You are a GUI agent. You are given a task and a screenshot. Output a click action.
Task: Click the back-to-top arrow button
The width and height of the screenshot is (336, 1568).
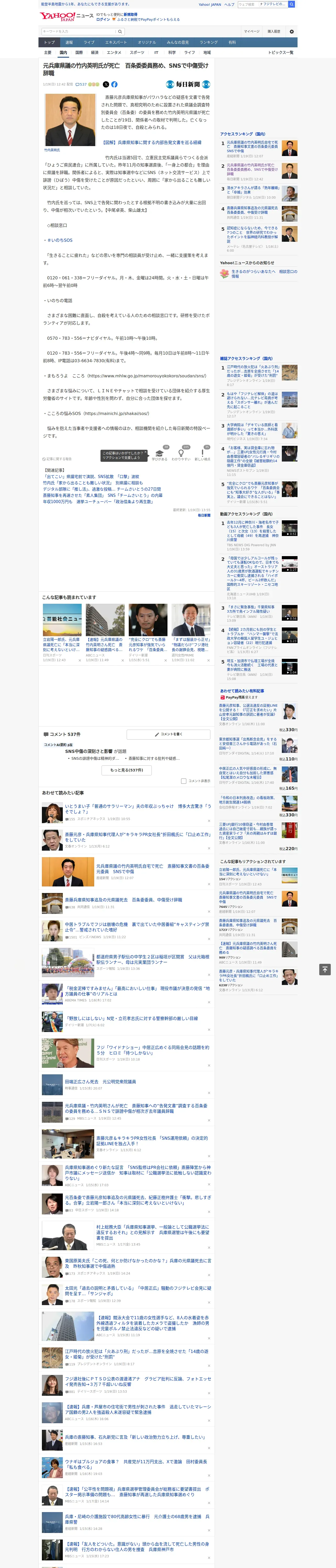tap(324, 969)
